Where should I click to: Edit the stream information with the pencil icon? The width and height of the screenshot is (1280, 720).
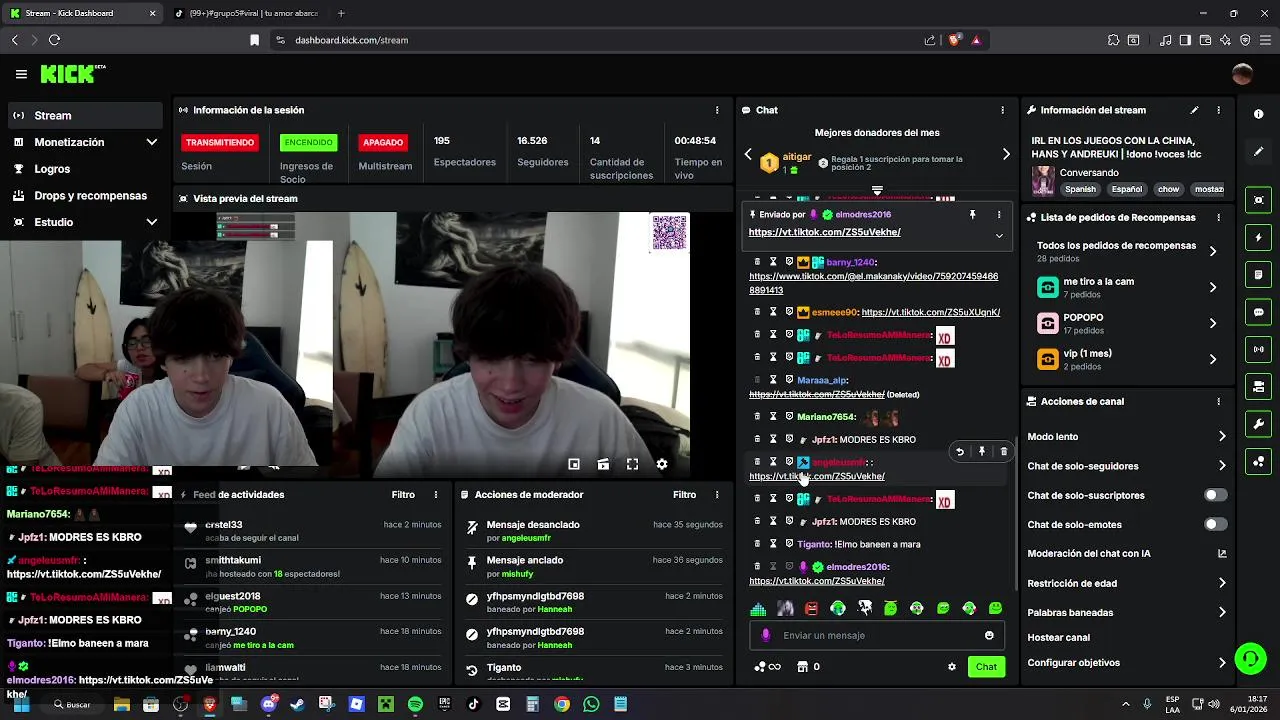(x=1194, y=110)
